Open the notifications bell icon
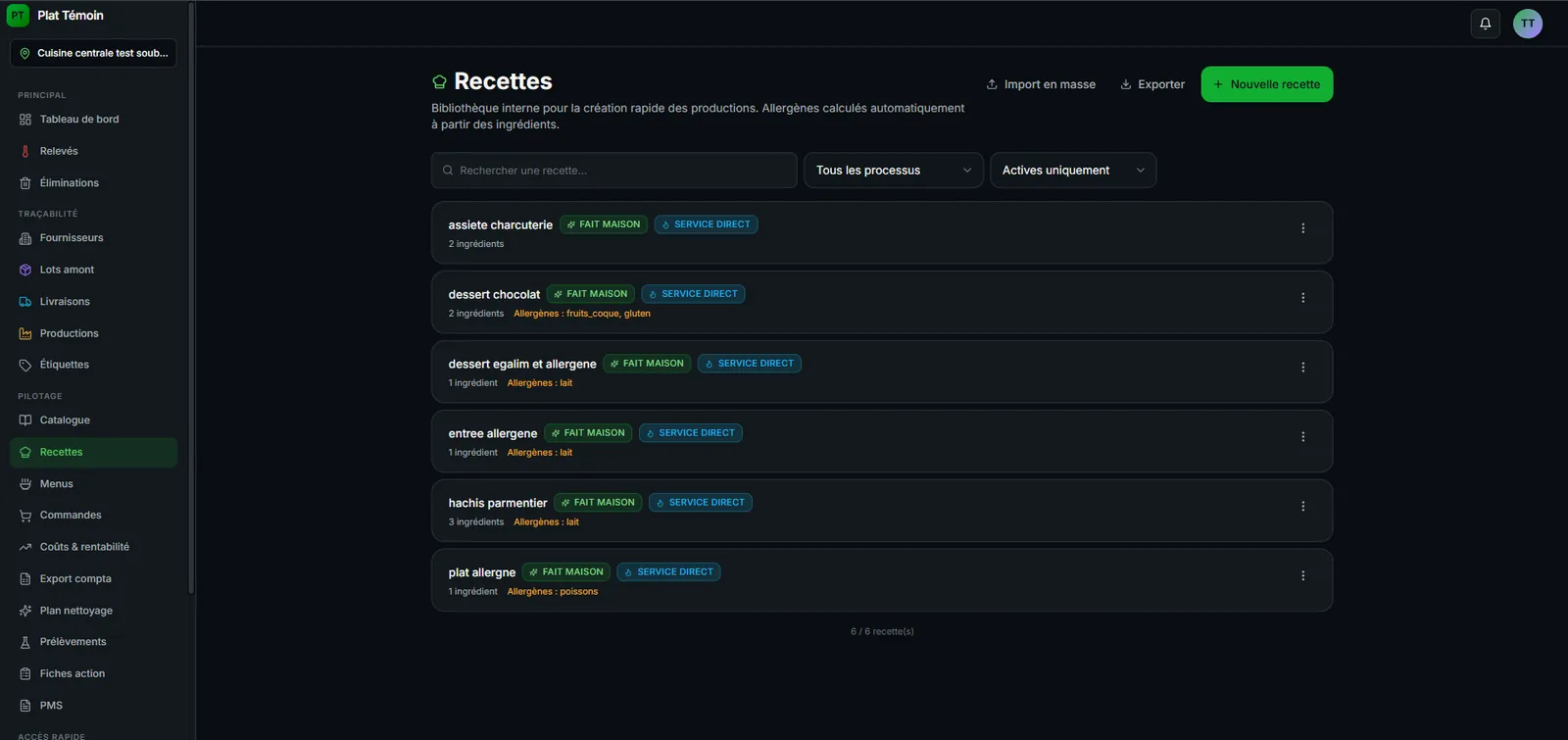This screenshot has height=740, width=1568. point(1485,24)
